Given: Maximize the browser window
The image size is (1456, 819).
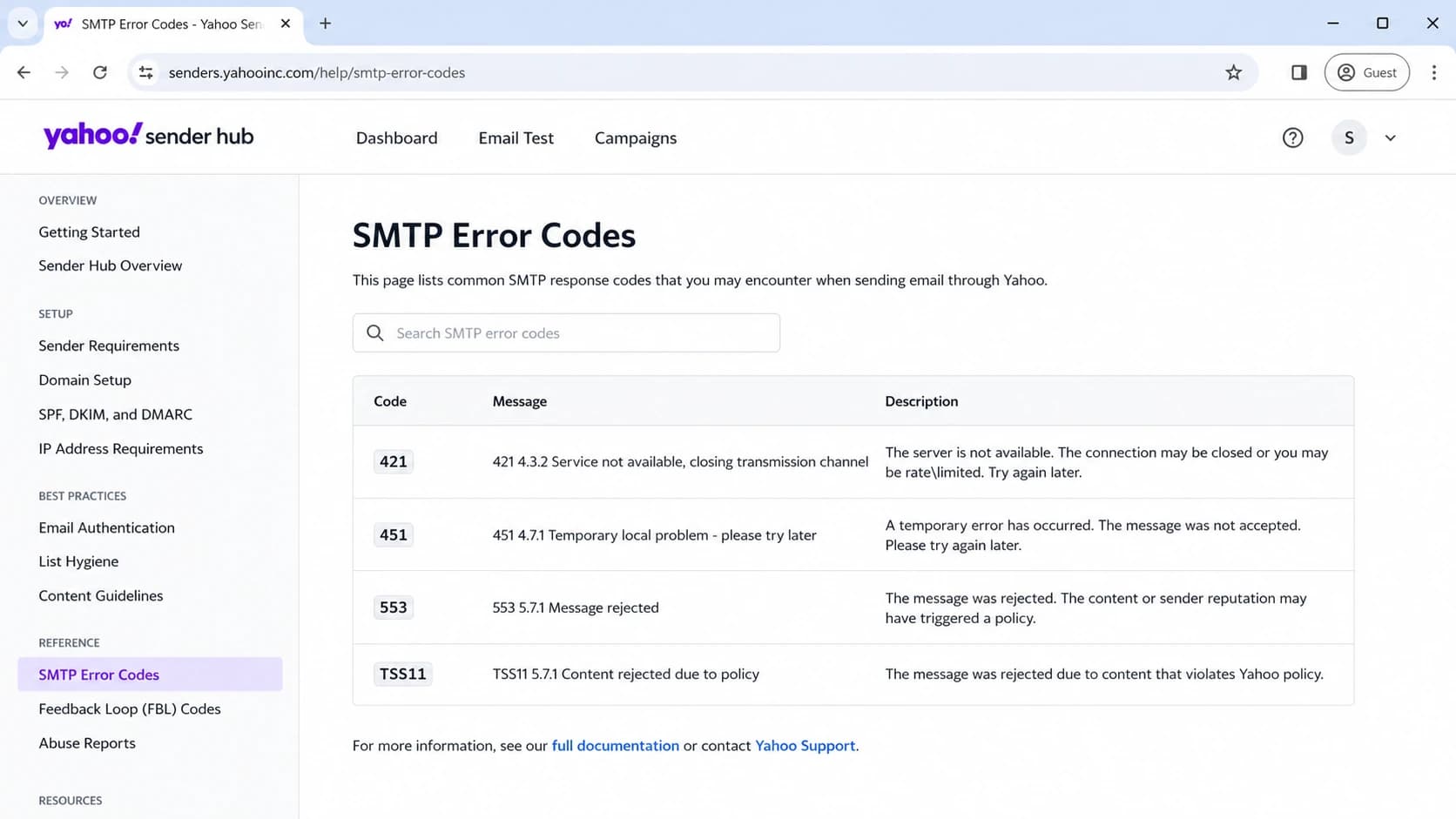Looking at the screenshot, I should (x=1382, y=23).
